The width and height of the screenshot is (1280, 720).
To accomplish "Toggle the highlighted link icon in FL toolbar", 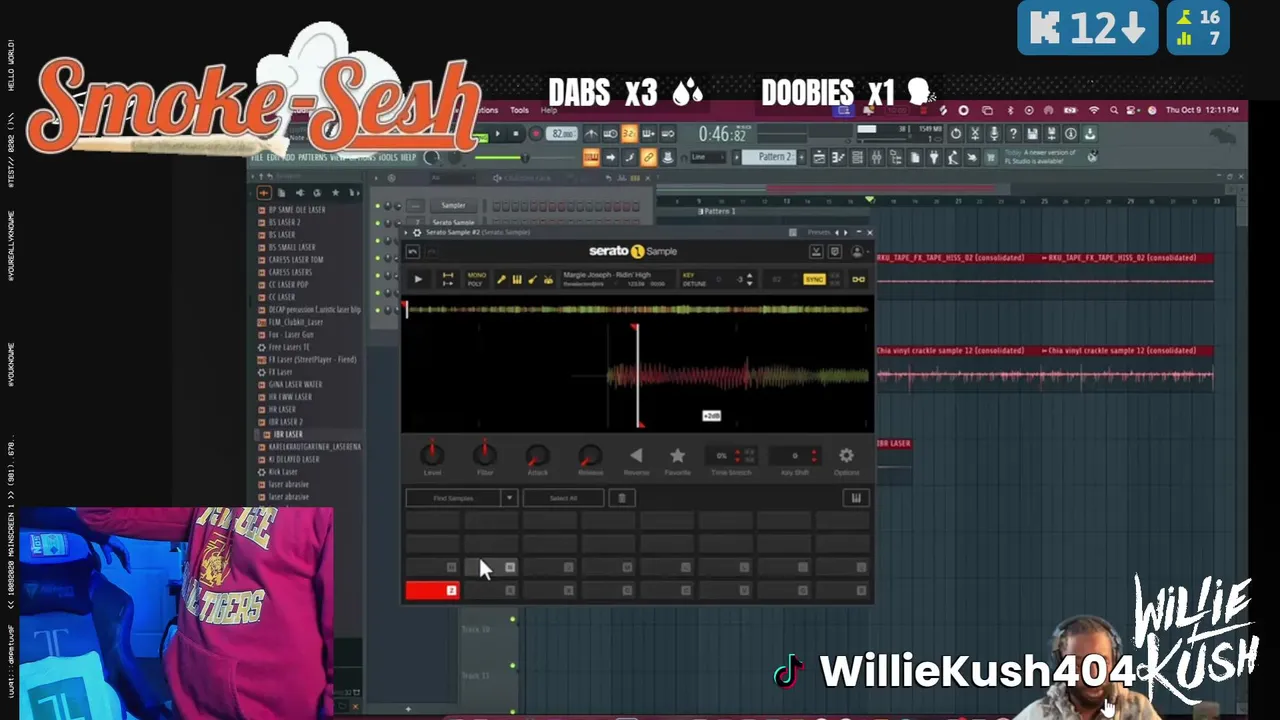I will pyautogui.click(x=648, y=157).
